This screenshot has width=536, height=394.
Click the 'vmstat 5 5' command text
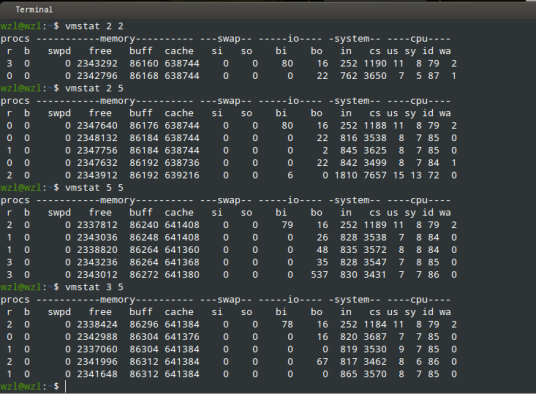coord(94,188)
